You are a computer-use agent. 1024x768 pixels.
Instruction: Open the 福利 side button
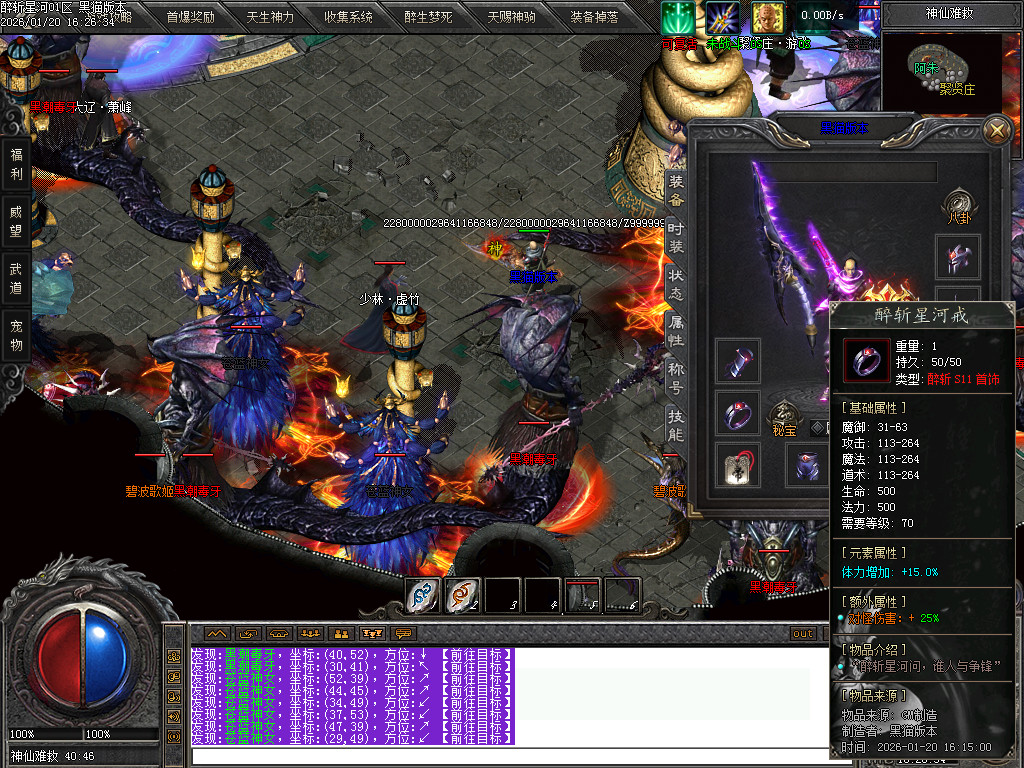[16, 164]
